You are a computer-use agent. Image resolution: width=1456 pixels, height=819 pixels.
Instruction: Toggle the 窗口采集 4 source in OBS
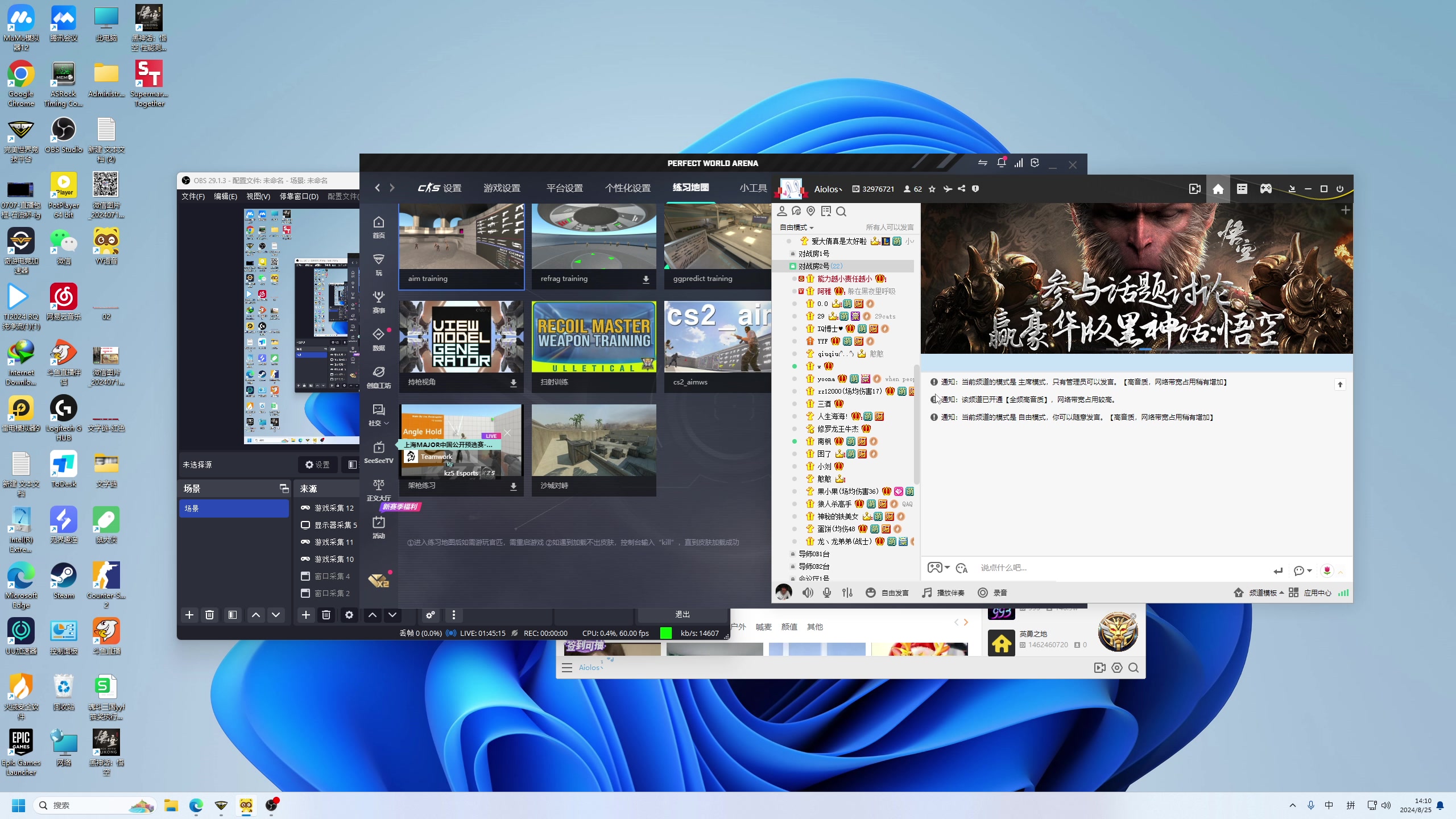[x=305, y=576]
